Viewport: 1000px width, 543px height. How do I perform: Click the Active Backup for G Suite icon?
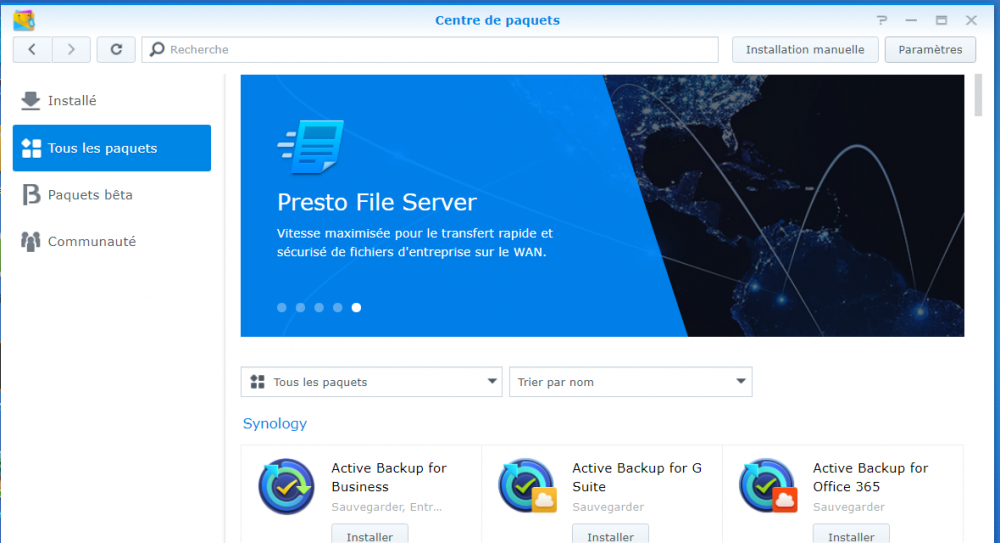point(527,486)
